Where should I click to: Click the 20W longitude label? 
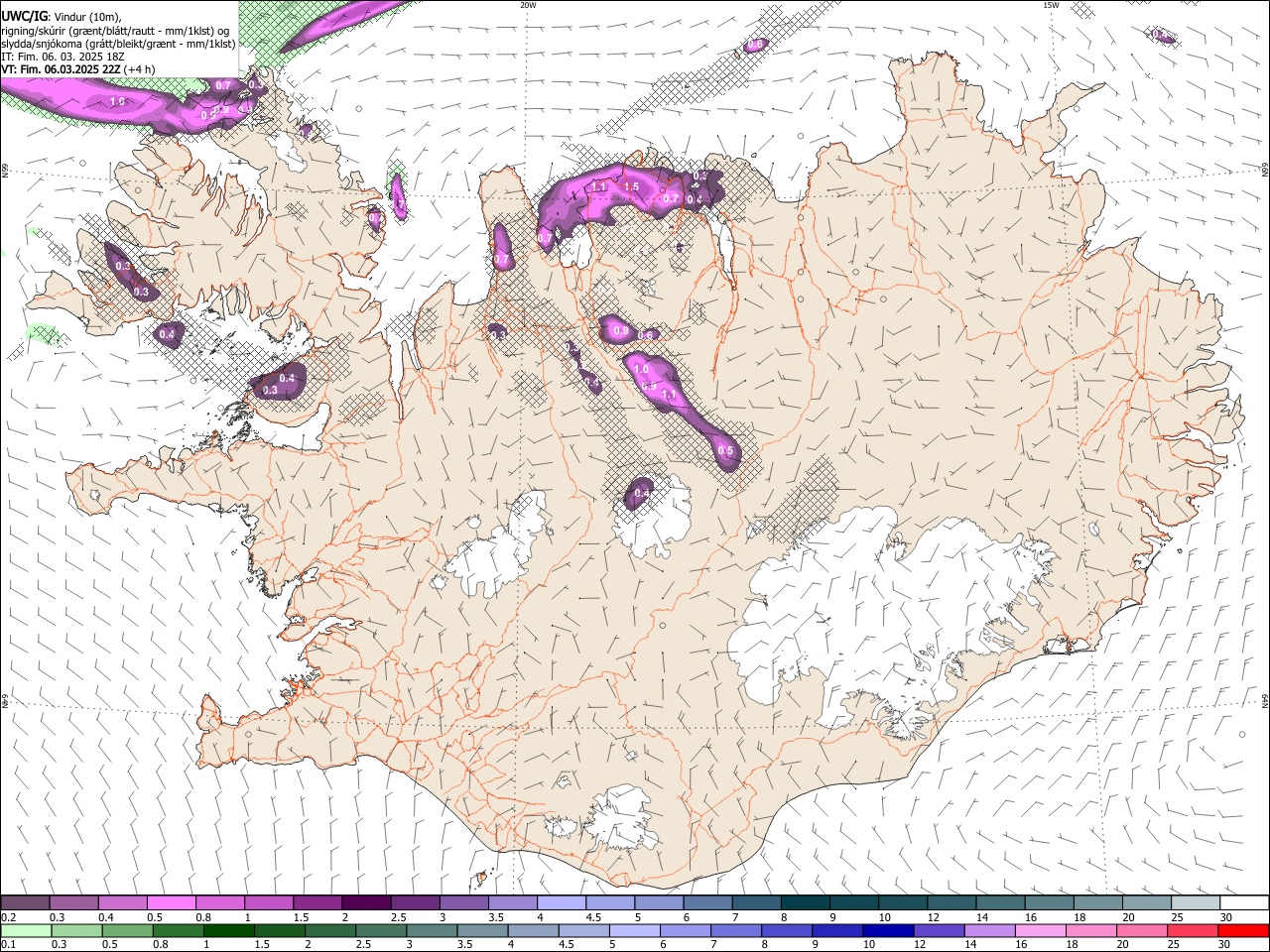click(x=528, y=5)
